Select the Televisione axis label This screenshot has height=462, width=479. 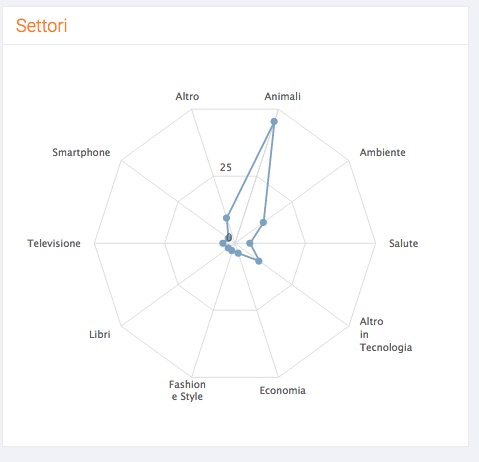click(54, 243)
